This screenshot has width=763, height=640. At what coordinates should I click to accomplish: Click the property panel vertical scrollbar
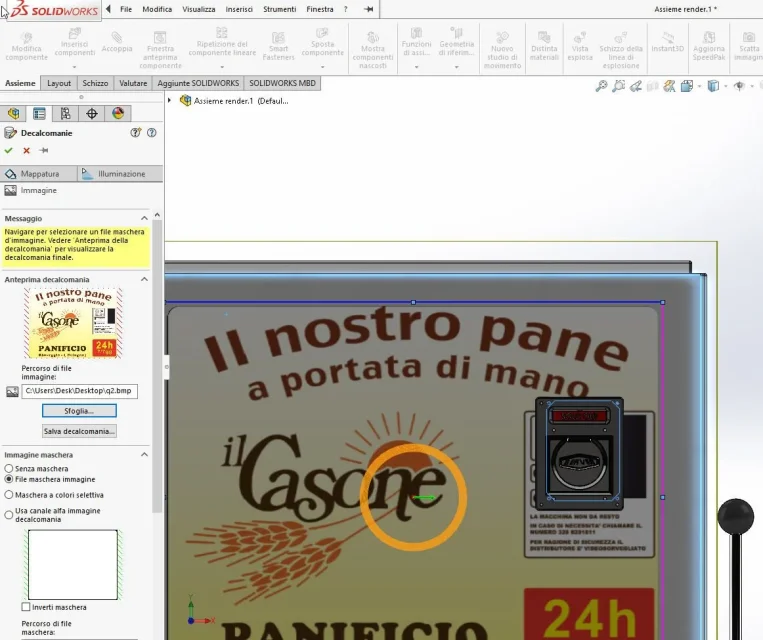pos(157,365)
